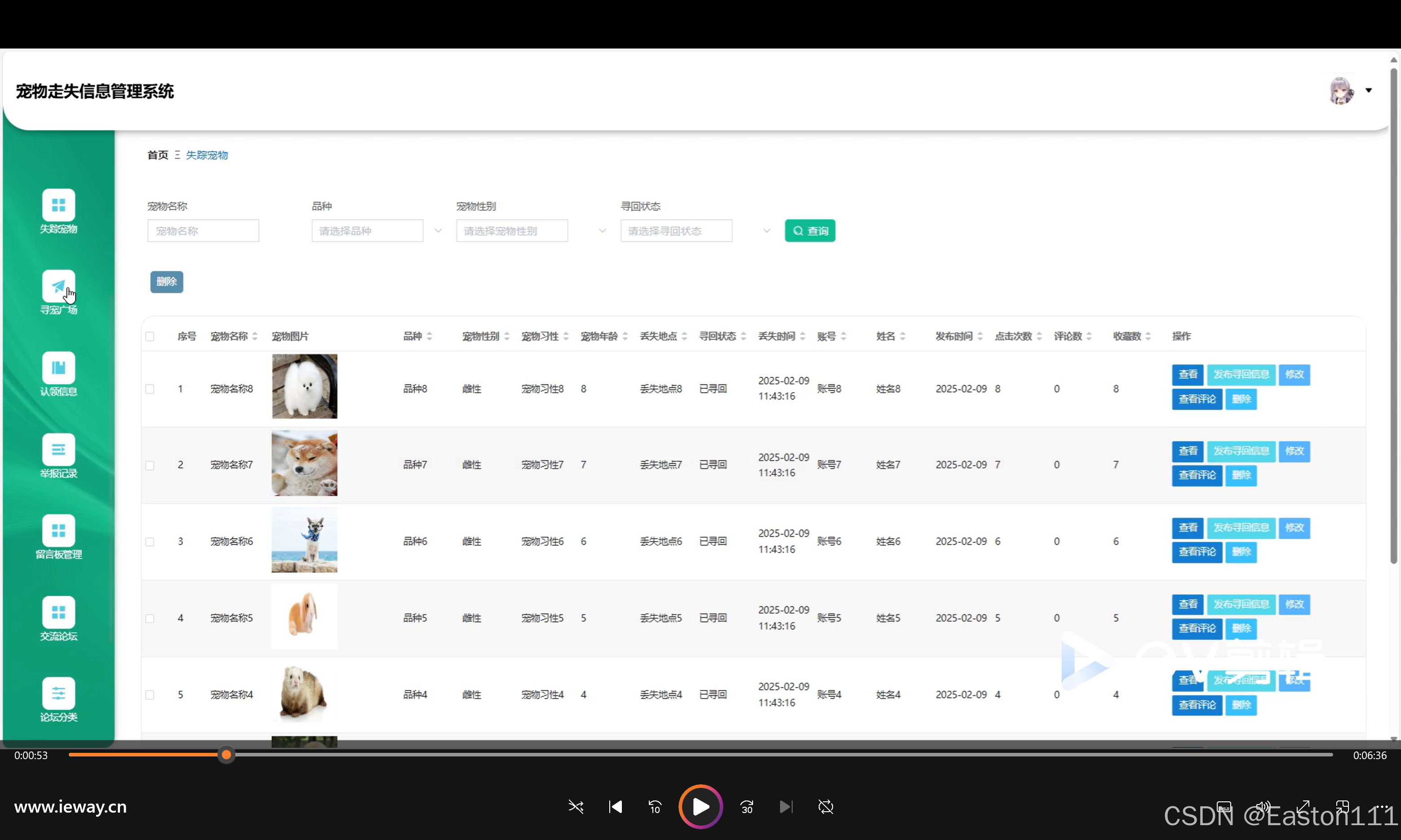Click the 失踪宠物 breadcrumb link
The image size is (1401, 840).
(x=207, y=155)
